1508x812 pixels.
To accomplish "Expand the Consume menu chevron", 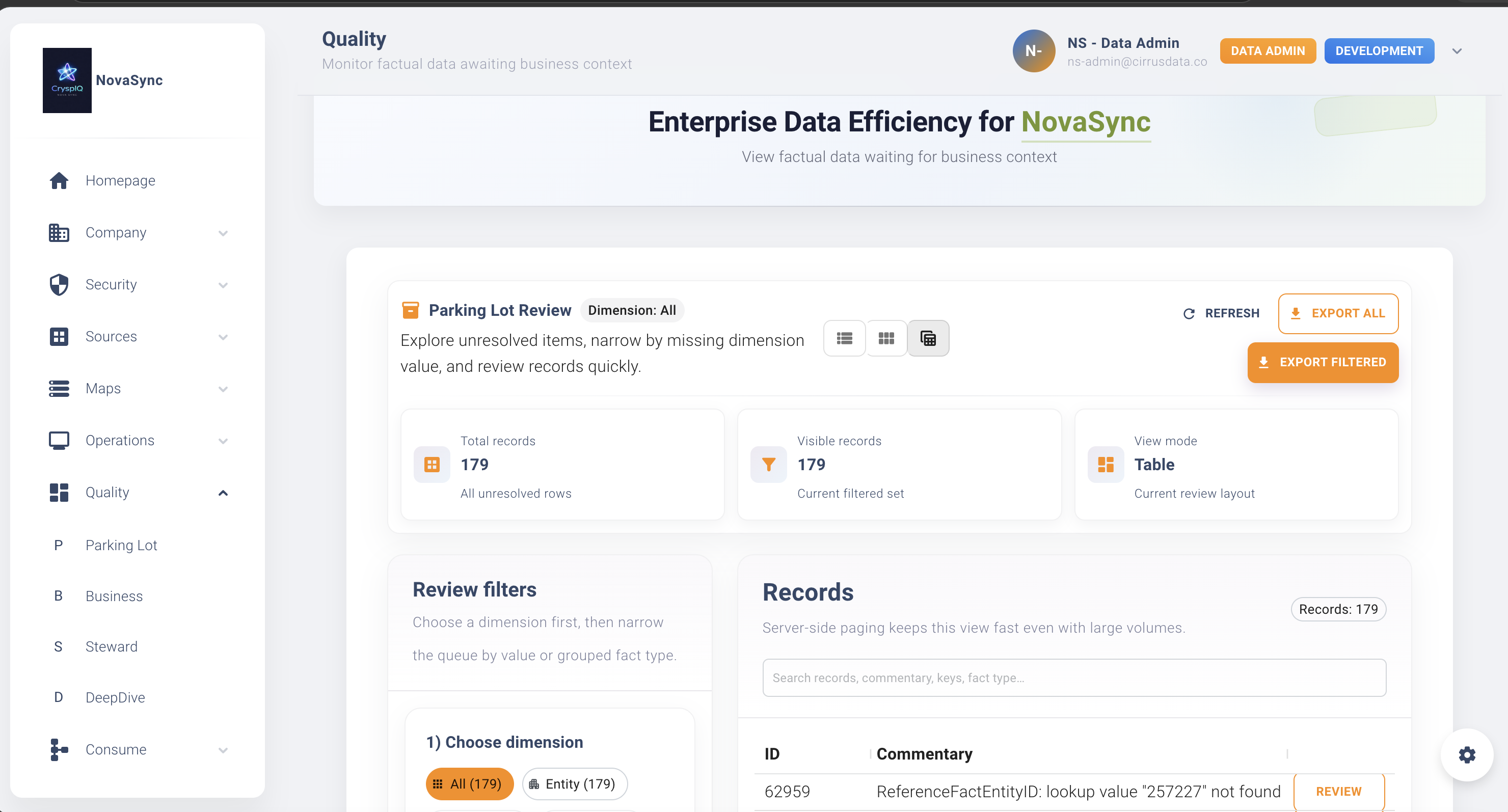I will tap(223, 750).
